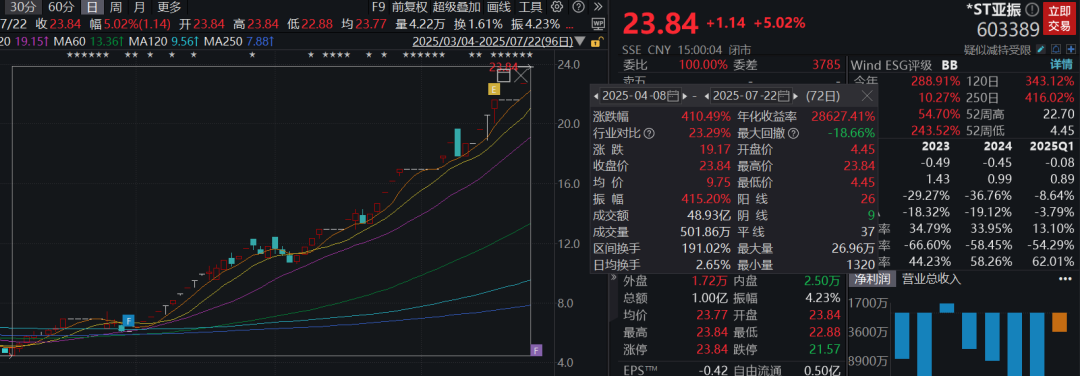1080x376 pixels.
Task: Open calendar picker for 2025-04-08 start date
Action: tap(673, 95)
